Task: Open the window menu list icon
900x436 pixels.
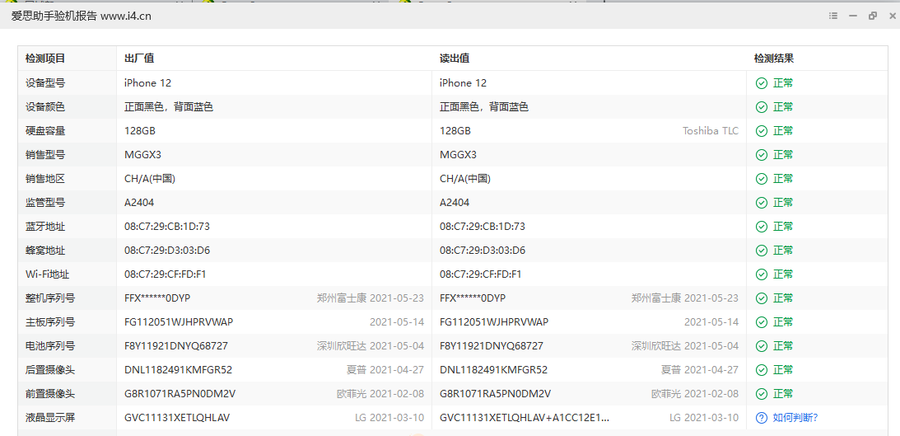Action: tap(833, 16)
